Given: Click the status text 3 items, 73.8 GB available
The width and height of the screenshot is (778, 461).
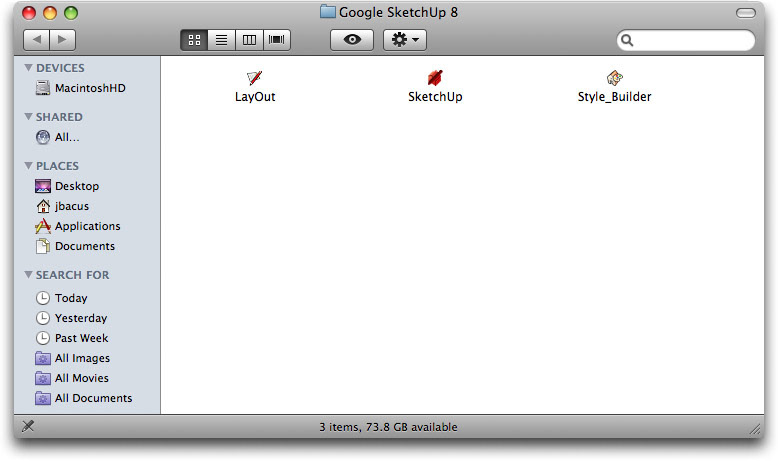Looking at the screenshot, I should click(x=389, y=427).
